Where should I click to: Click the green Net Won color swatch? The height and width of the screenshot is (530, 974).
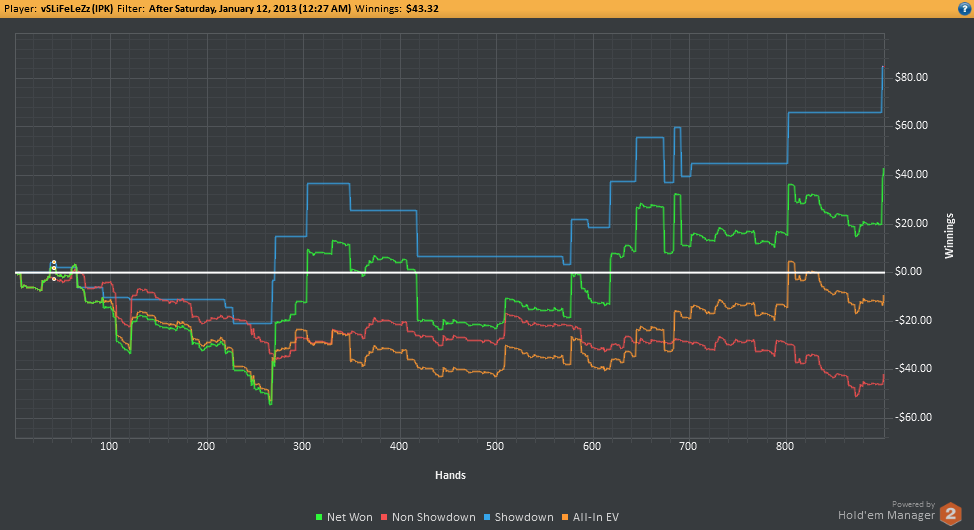319,517
